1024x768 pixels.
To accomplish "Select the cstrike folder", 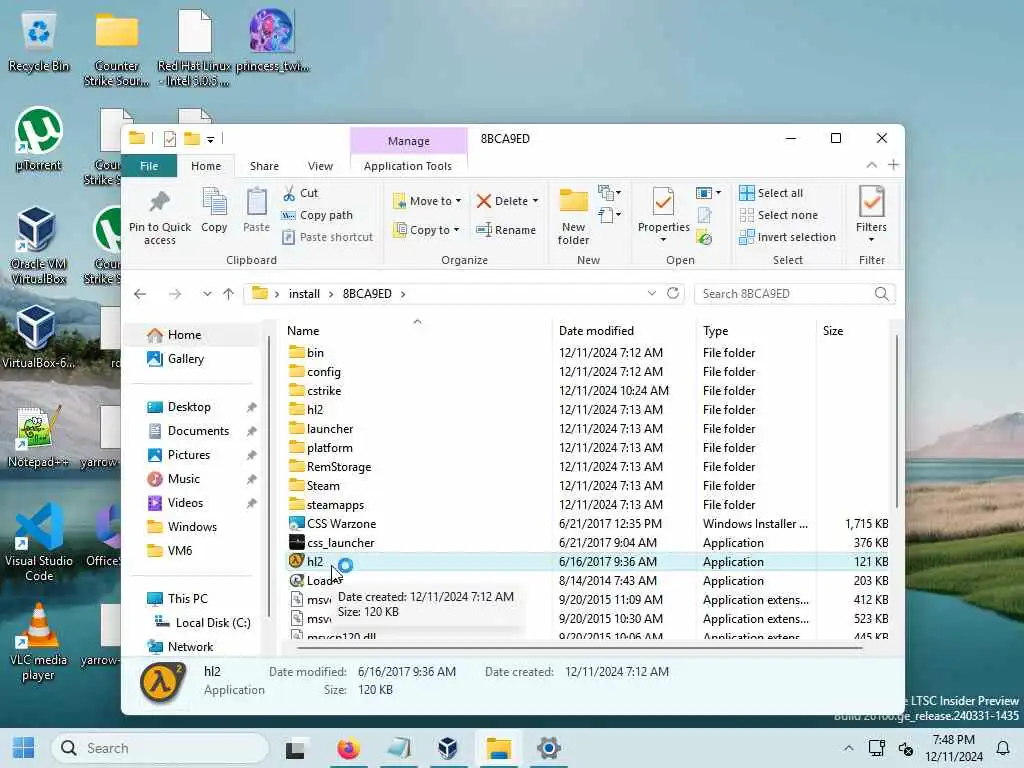I will 324,391.
